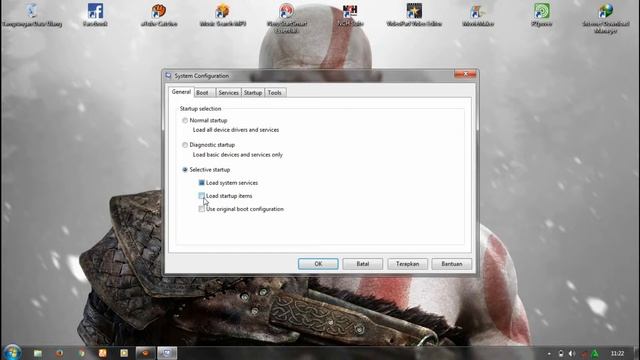640x360 pixels.
Task: Click the 'Load all device drivers and services' text
Action: (236, 130)
